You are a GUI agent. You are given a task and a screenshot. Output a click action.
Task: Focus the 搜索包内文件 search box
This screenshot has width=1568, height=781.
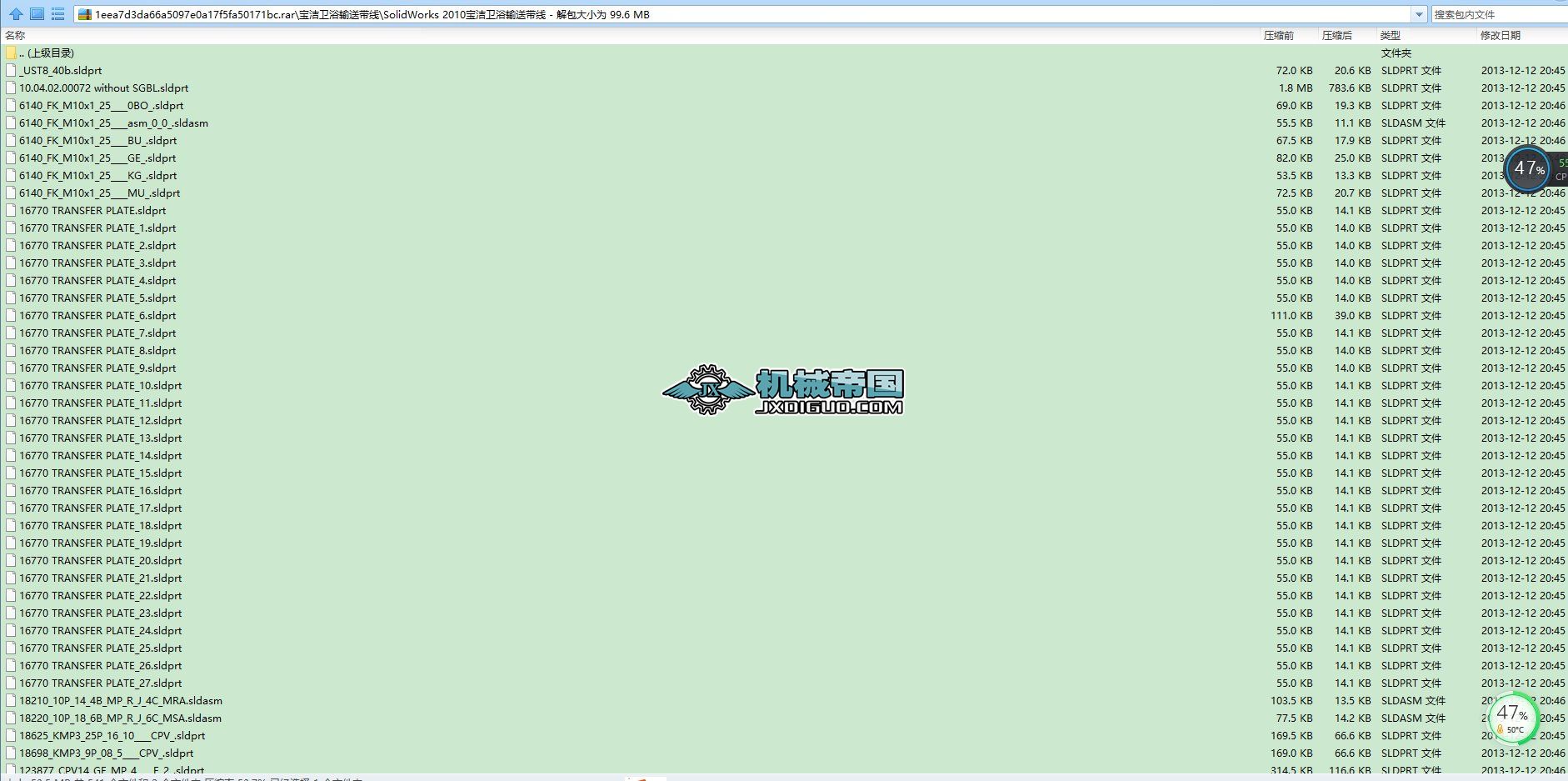point(1500,14)
